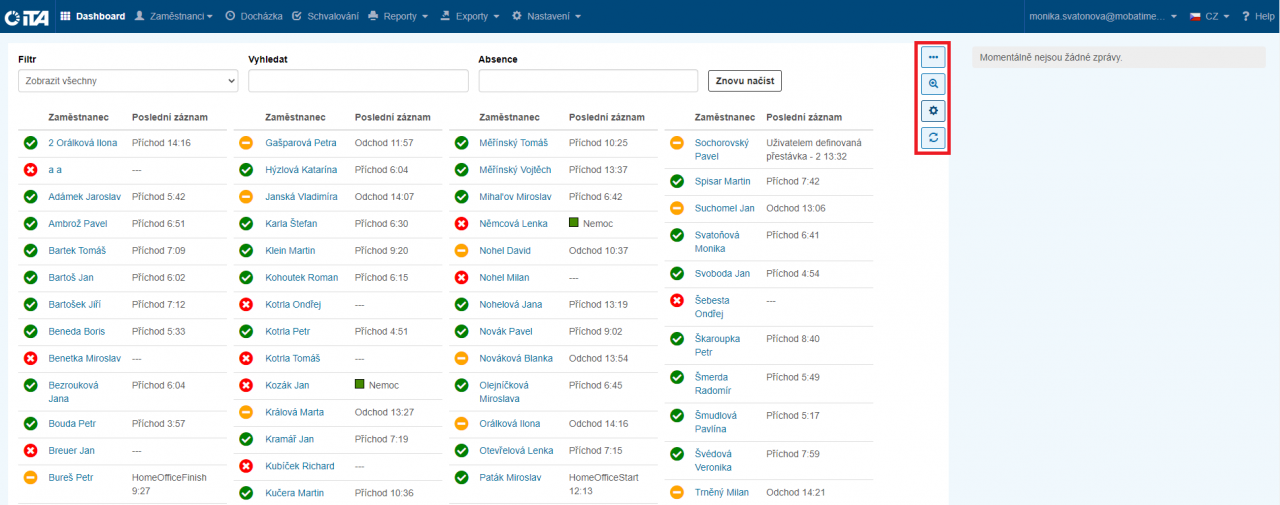Viewport: 1280px width, 505px height.
Task: Click the zoom-in magnifier icon
Action: (x=932, y=85)
